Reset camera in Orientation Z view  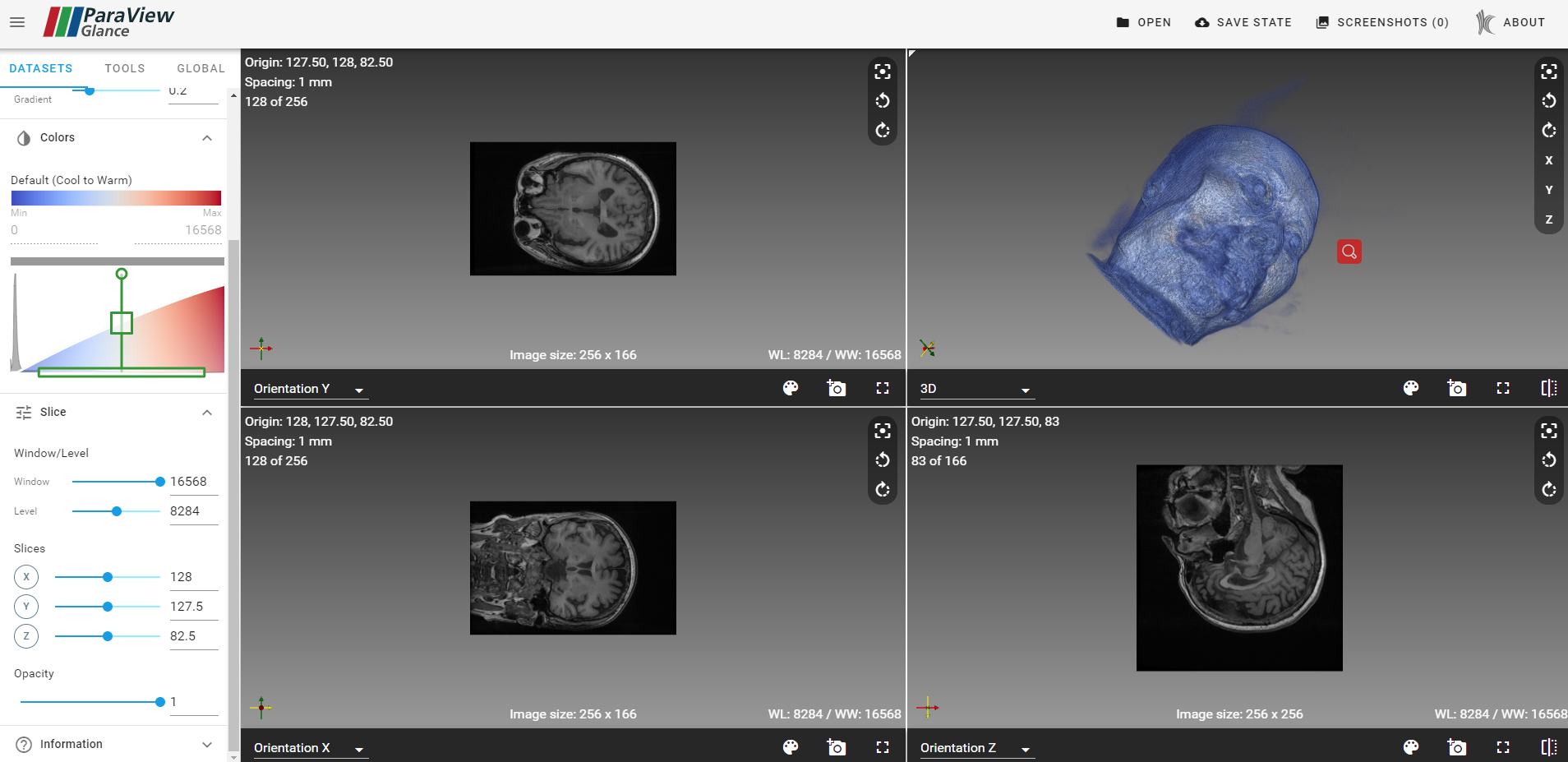[1549, 431]
